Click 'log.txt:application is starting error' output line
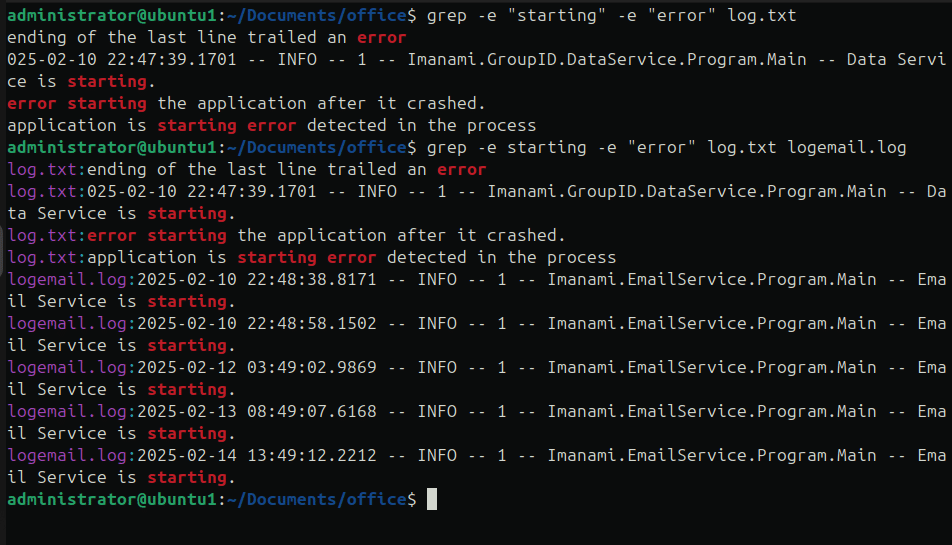952x545 pixels. (311, 258)
